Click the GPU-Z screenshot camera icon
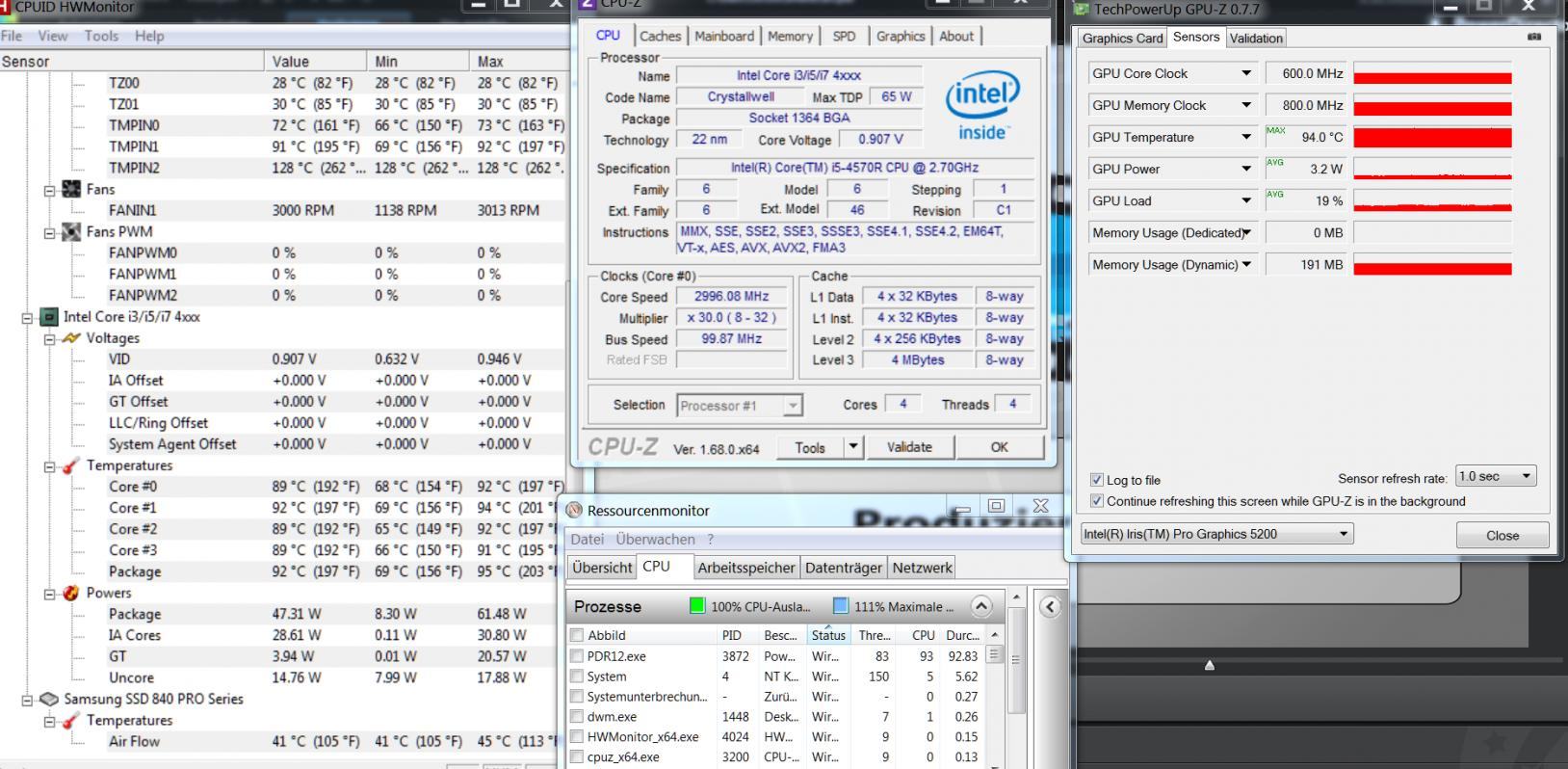1568x769 pixels. (1534, 37)
